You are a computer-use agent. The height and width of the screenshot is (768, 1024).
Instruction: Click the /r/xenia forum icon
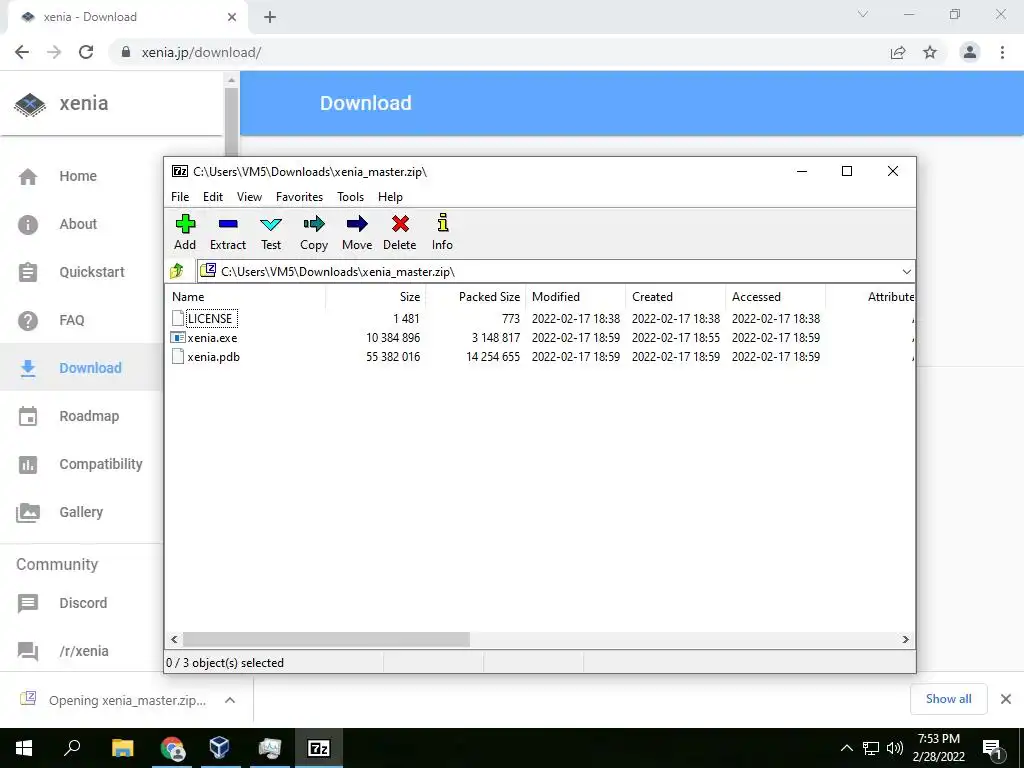(x=28, y=651)
